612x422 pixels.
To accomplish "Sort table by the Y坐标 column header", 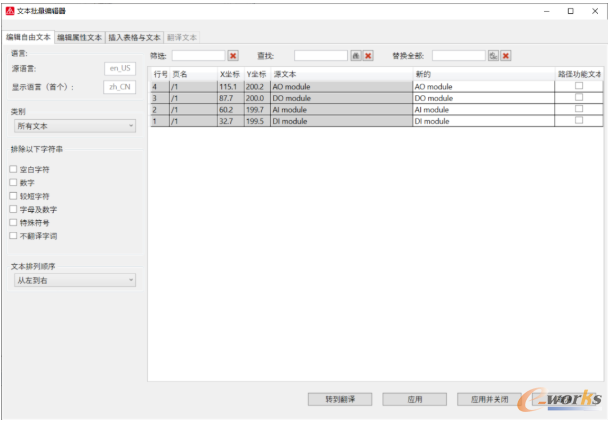I will (x=257, y=74).
